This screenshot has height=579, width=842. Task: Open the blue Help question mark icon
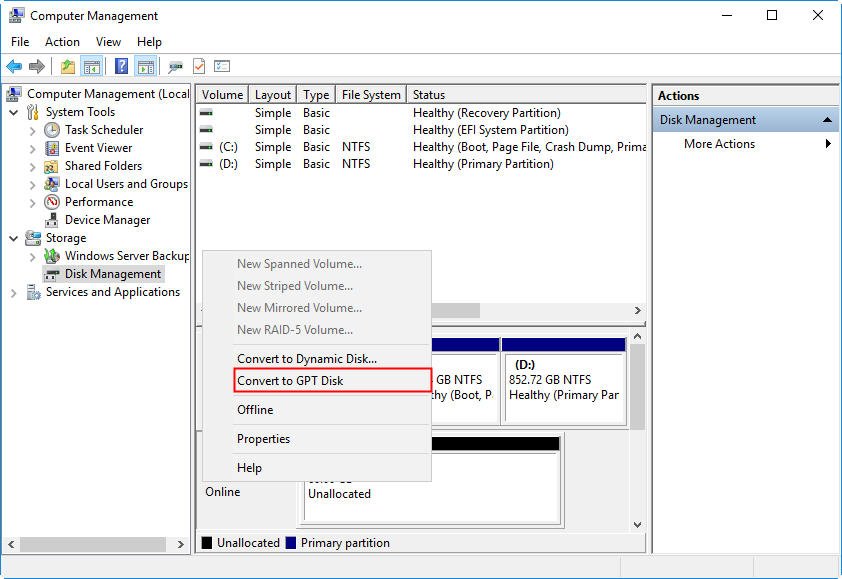(122, 66)
